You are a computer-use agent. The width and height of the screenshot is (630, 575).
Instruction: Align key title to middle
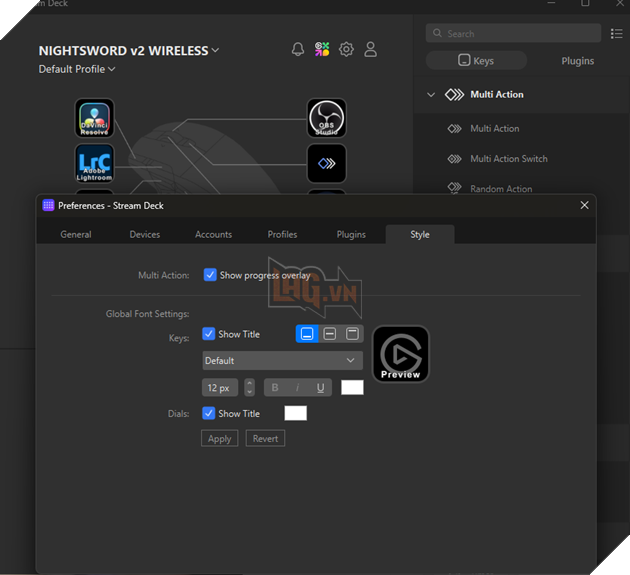329,334
